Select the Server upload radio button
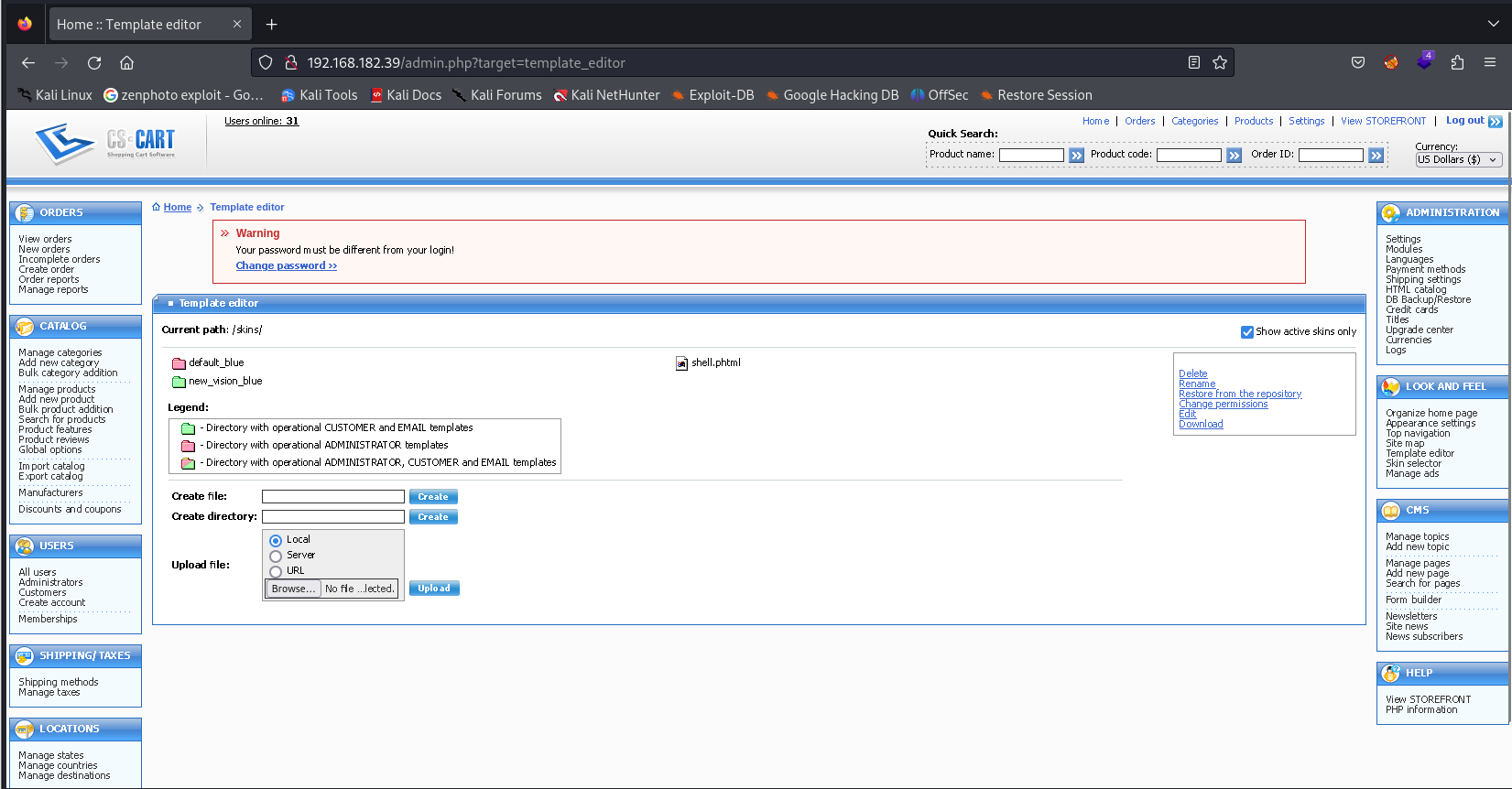 [x=276, y=557]
